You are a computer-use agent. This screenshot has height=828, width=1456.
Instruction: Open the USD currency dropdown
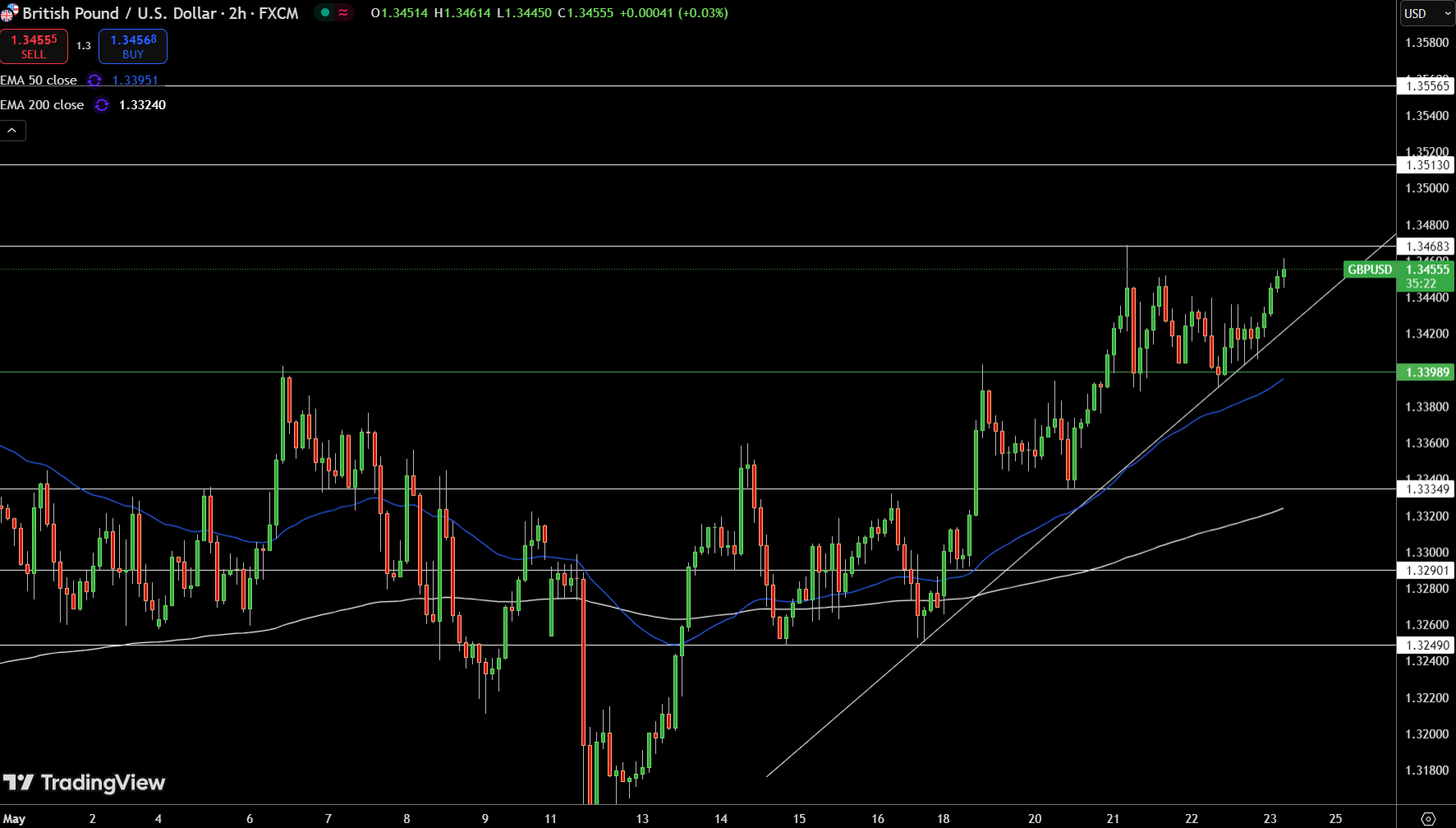pos(1427,13)
